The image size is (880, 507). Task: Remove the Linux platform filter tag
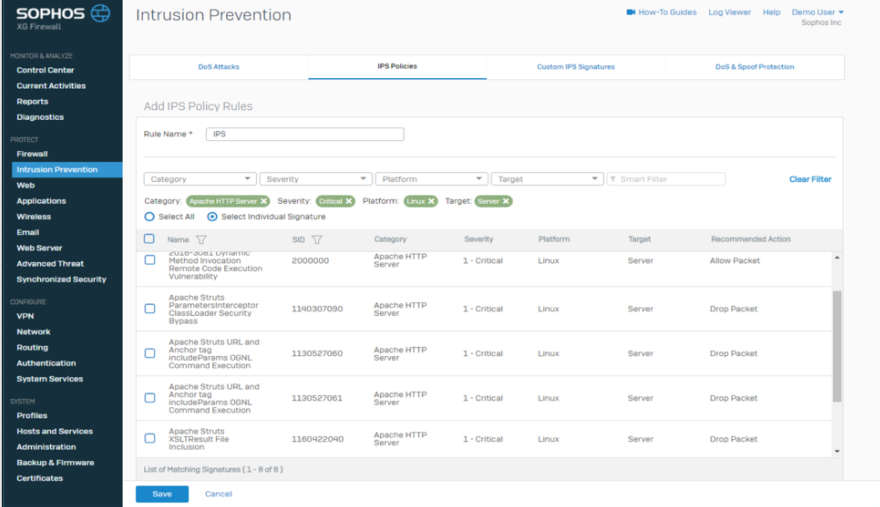click(432, 201)
